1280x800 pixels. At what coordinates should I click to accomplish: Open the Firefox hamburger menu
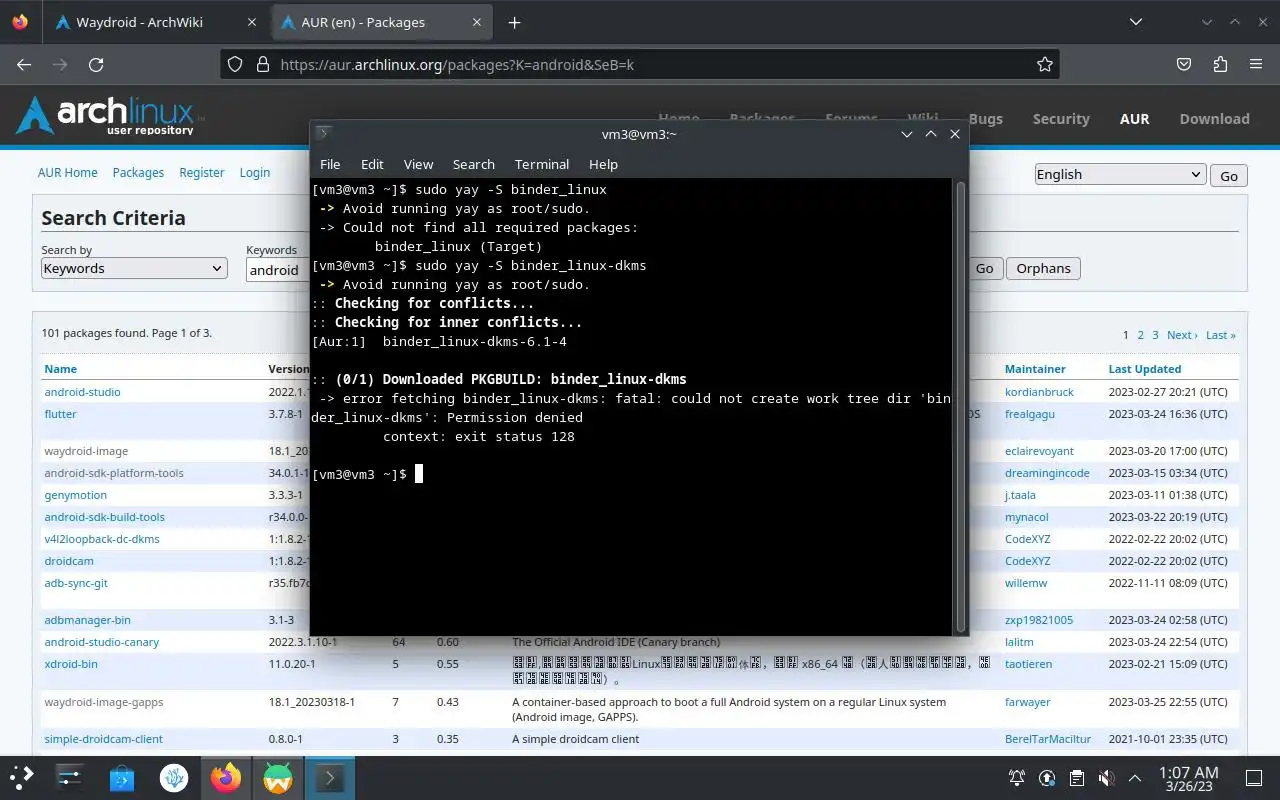click(x=1256, y=64)
